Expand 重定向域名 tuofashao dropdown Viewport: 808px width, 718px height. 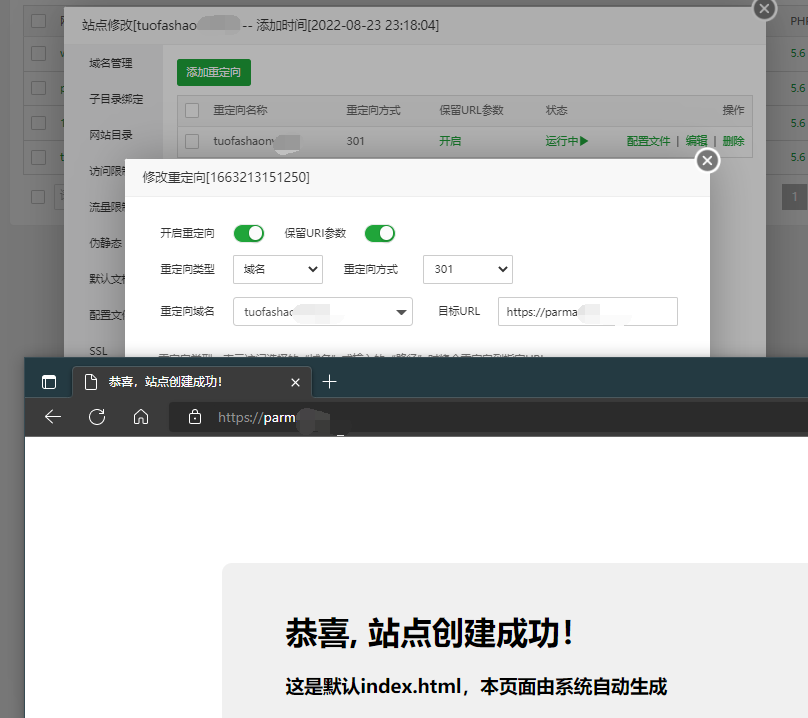323,311
